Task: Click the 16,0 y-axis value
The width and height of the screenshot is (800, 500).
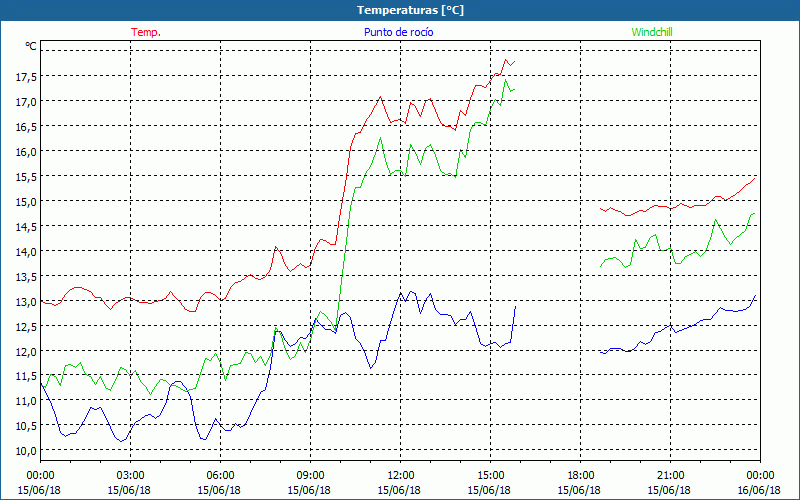Action: pos(26,151)
